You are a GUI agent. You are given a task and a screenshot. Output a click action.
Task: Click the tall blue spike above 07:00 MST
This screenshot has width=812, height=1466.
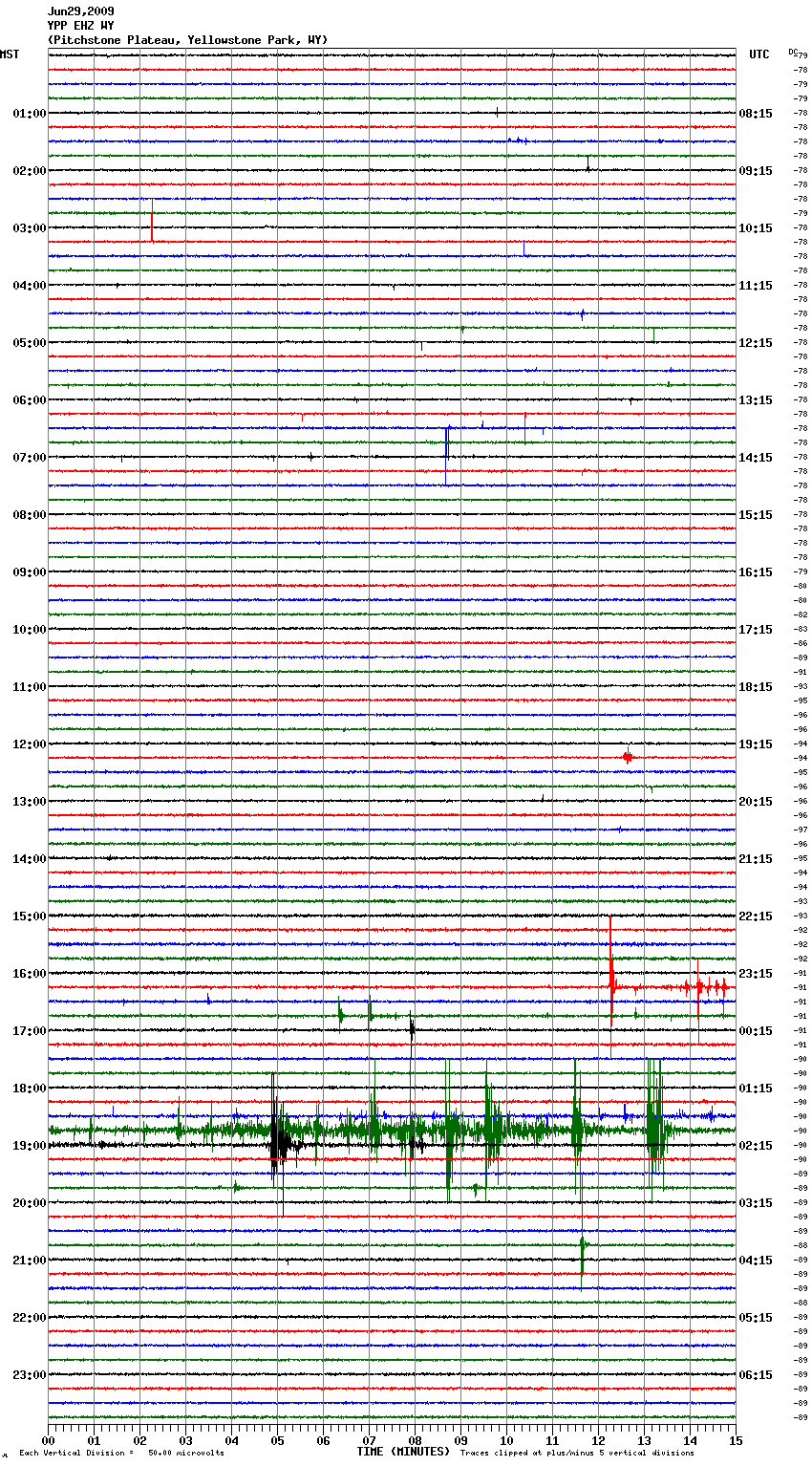tap(446, 456)
